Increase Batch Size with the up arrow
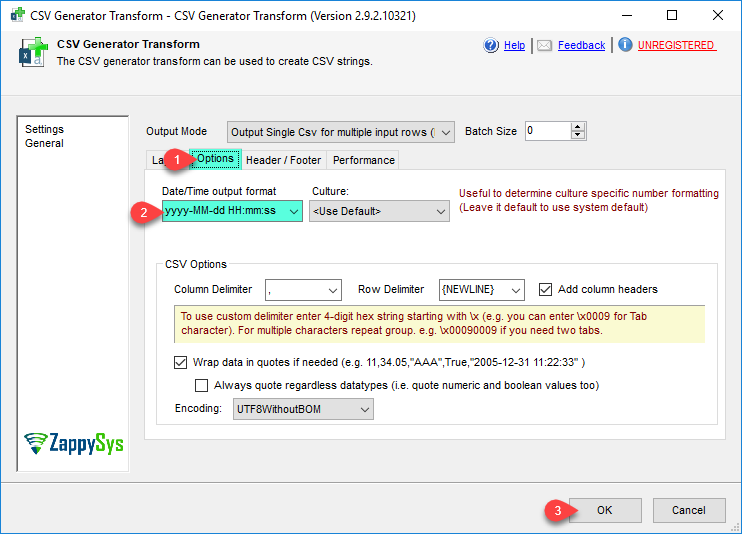 pyautogui.click(x=578, y=127)
